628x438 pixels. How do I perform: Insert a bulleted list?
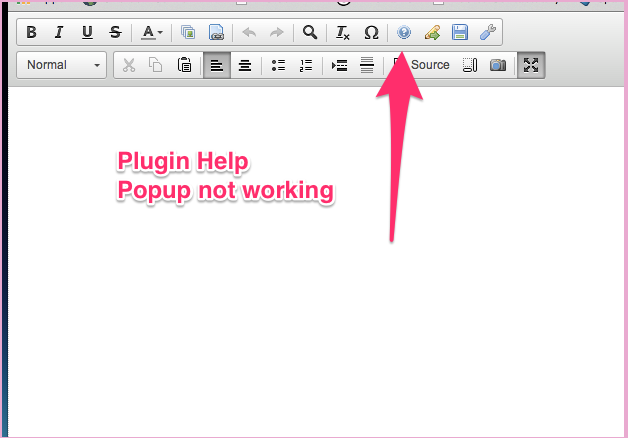click(278, 65)
